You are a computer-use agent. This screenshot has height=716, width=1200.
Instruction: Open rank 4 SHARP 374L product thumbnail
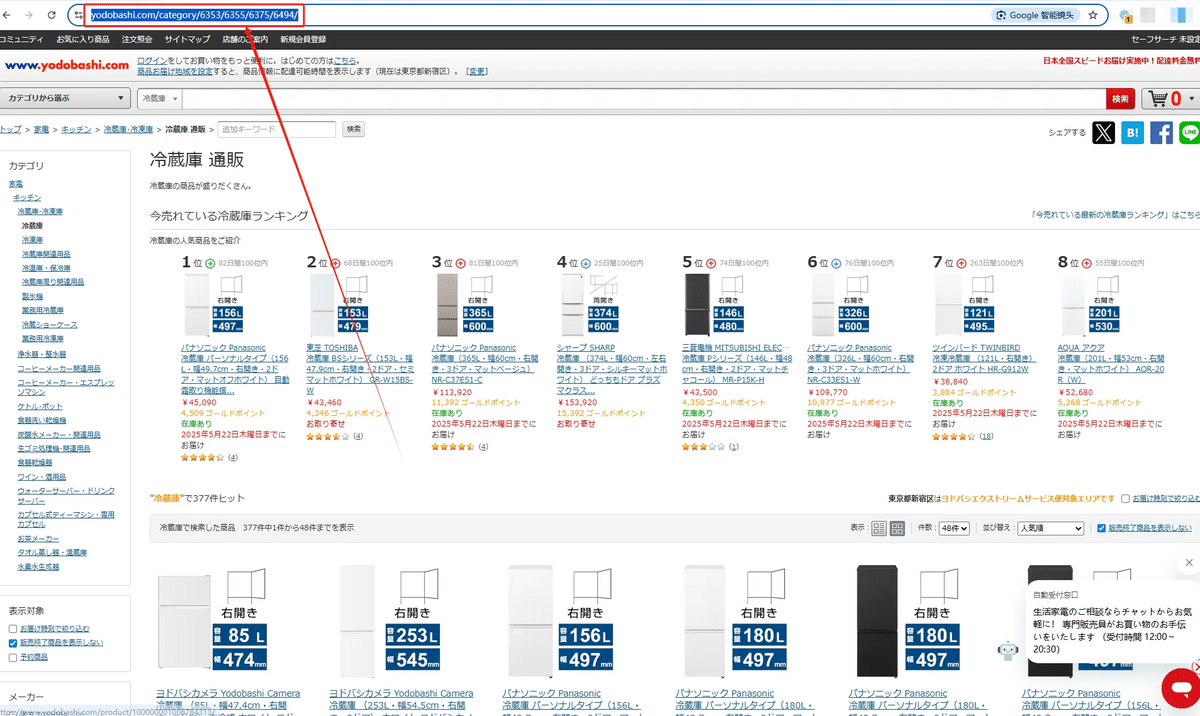click(x=589, y=306)
